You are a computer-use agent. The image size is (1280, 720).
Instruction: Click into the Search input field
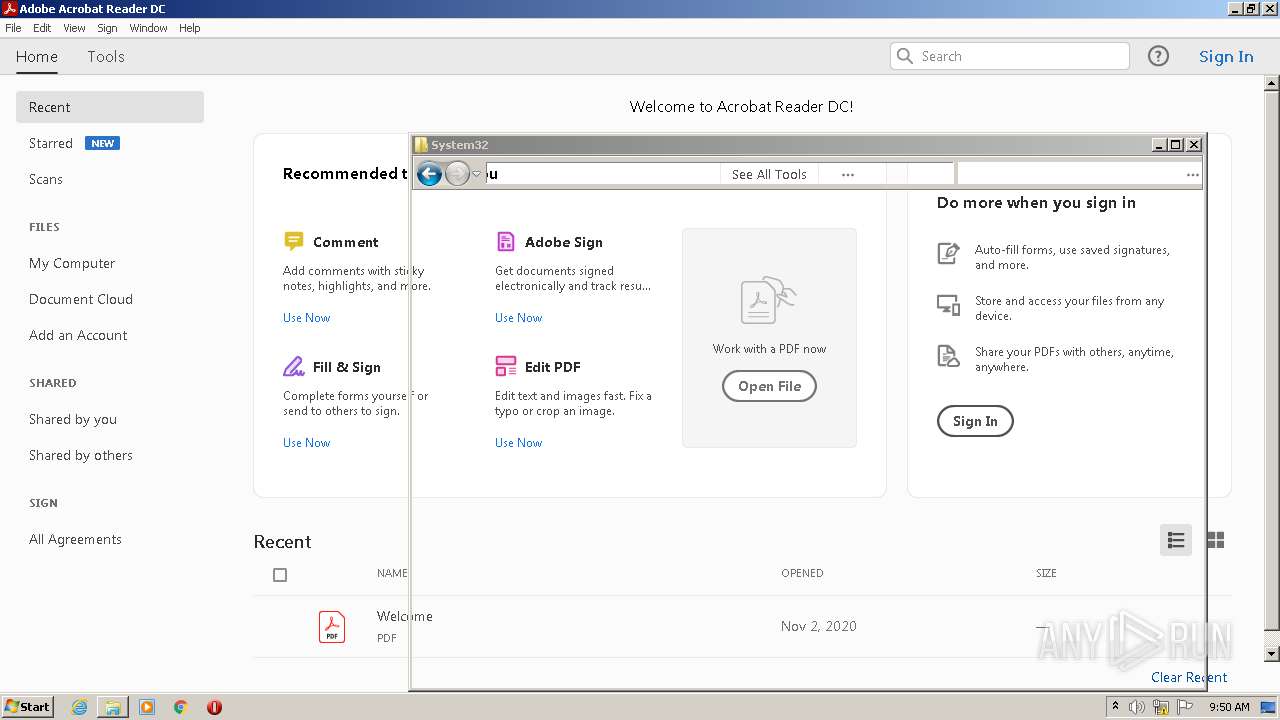coord(1010,56)
